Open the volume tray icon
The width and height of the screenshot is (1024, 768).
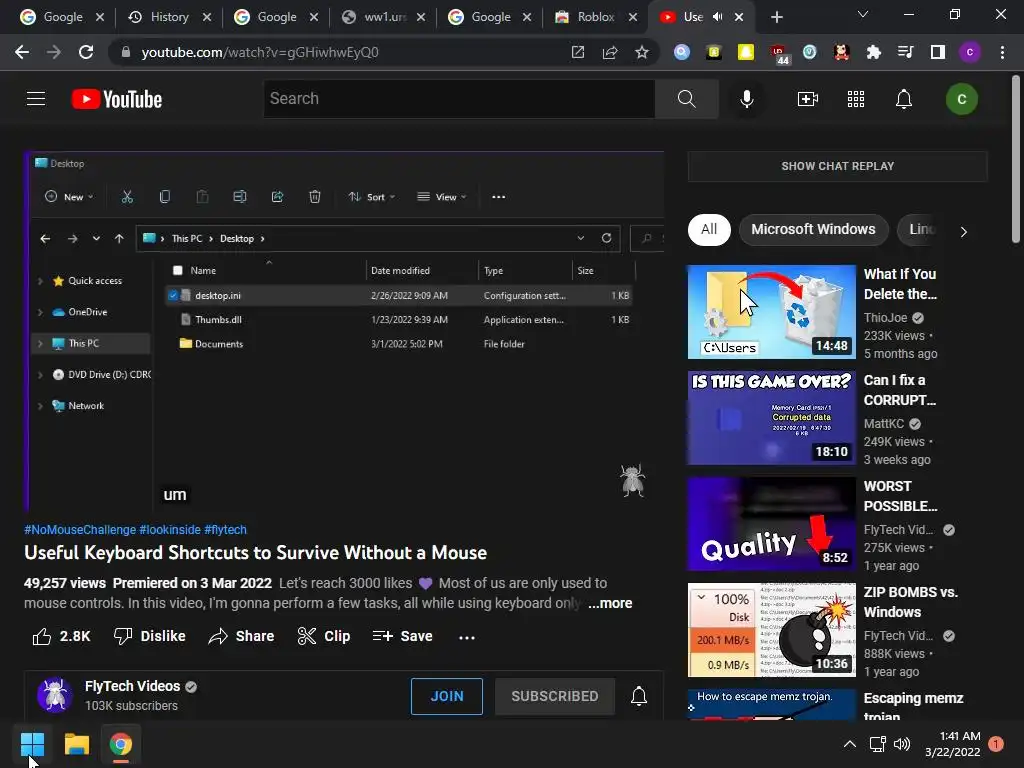(x=902, y=744)
